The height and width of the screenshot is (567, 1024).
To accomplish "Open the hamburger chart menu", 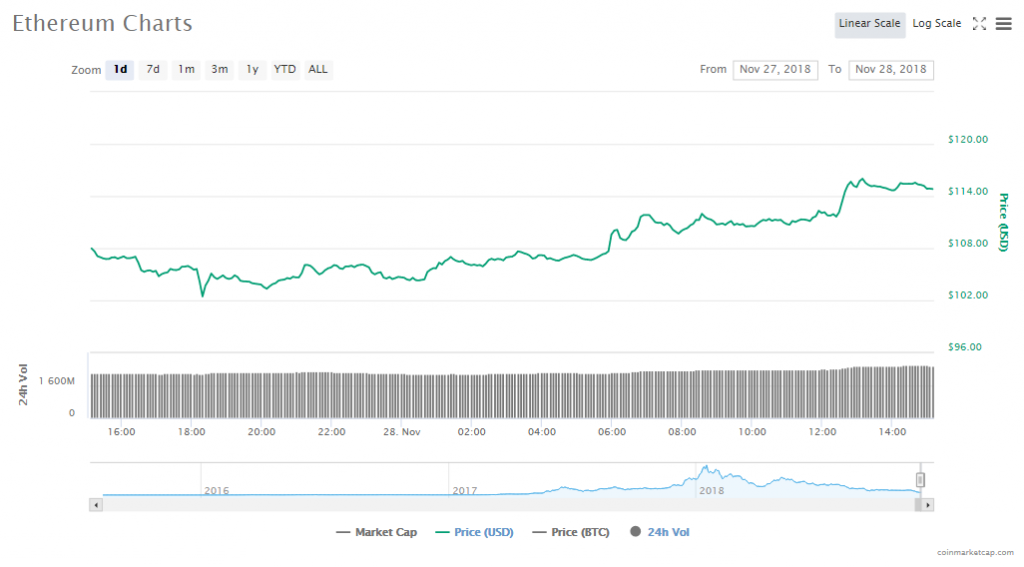I will click(1003, 24).
